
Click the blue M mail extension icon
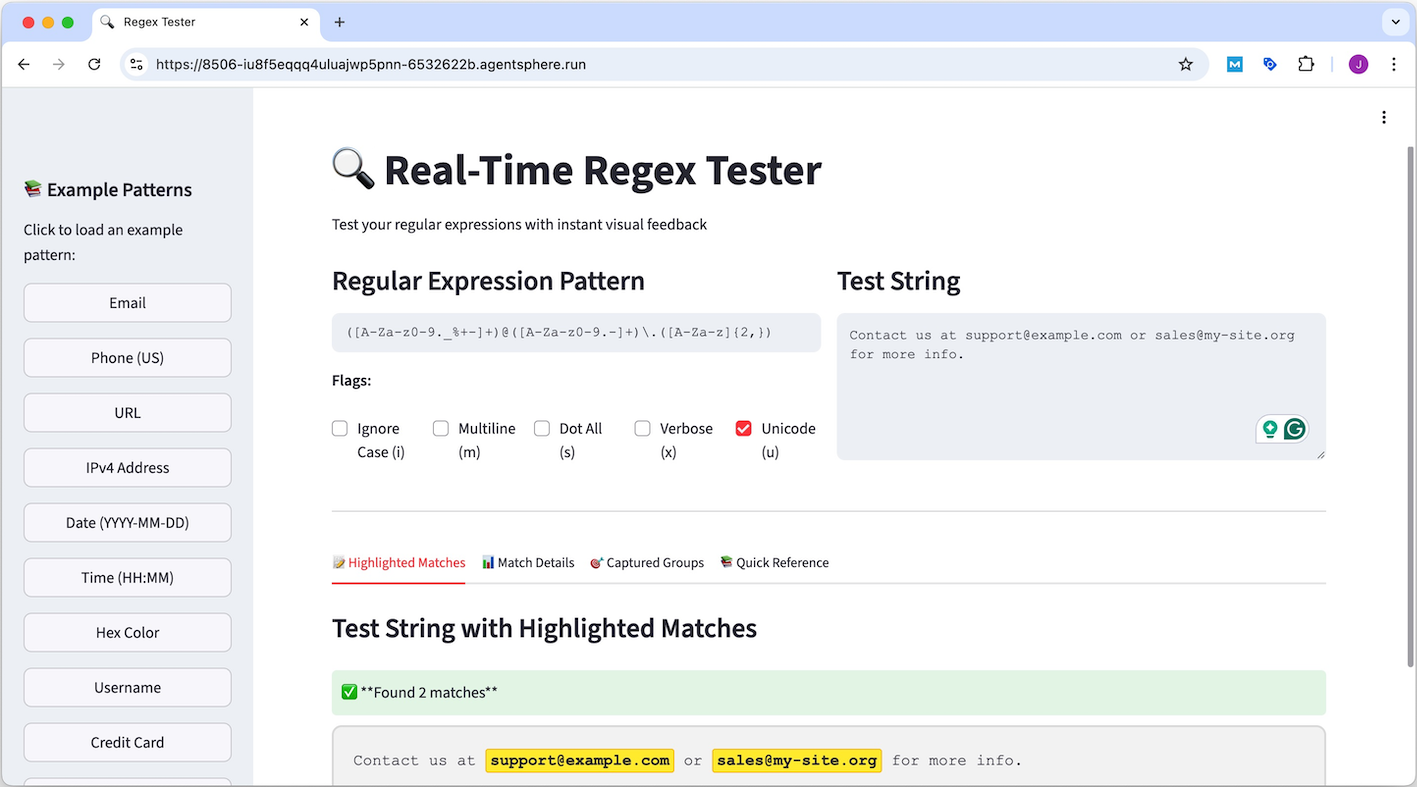(1234, 63)
